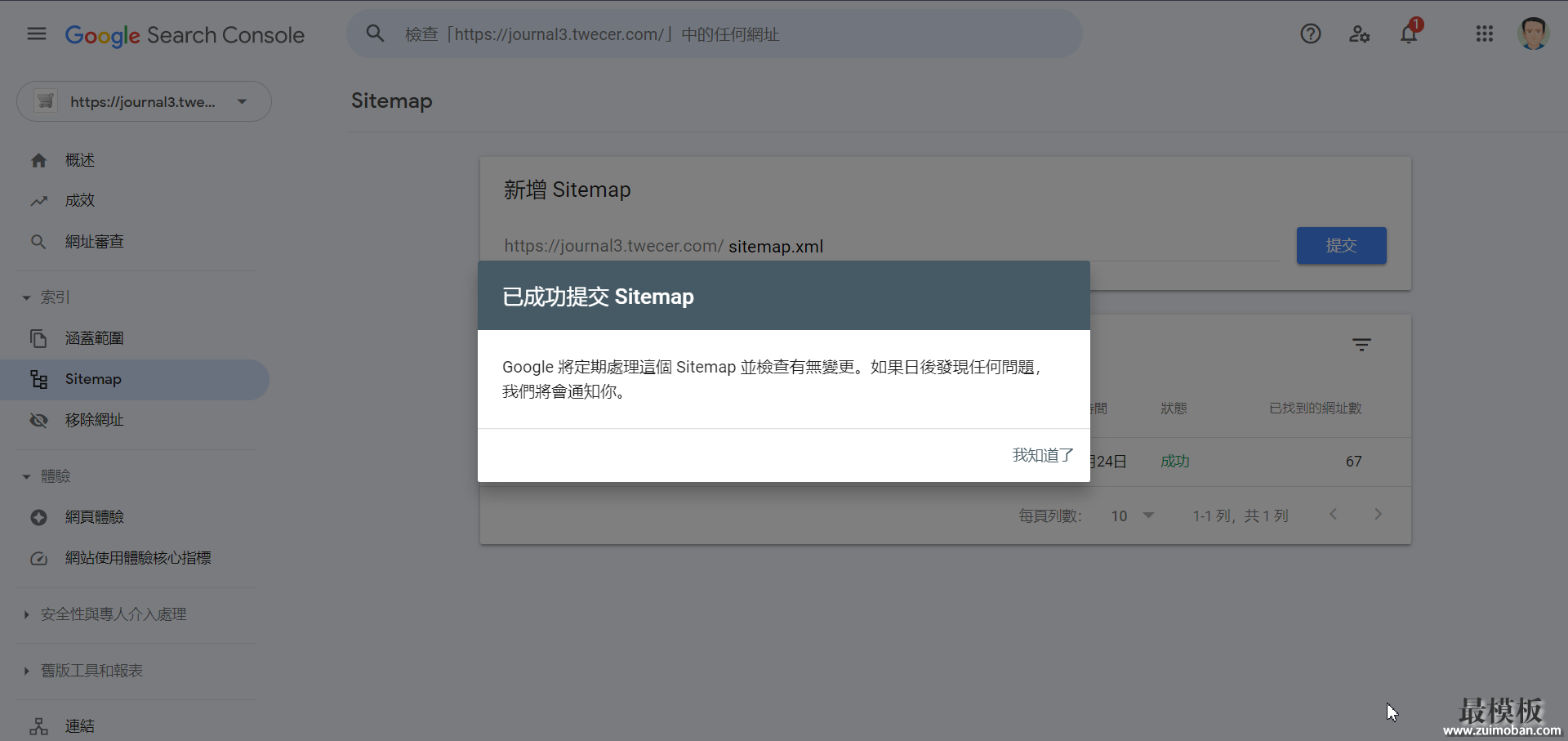
Task: Dismiss dialog with 我知道了 button
Action: [x=1043, y=455]
